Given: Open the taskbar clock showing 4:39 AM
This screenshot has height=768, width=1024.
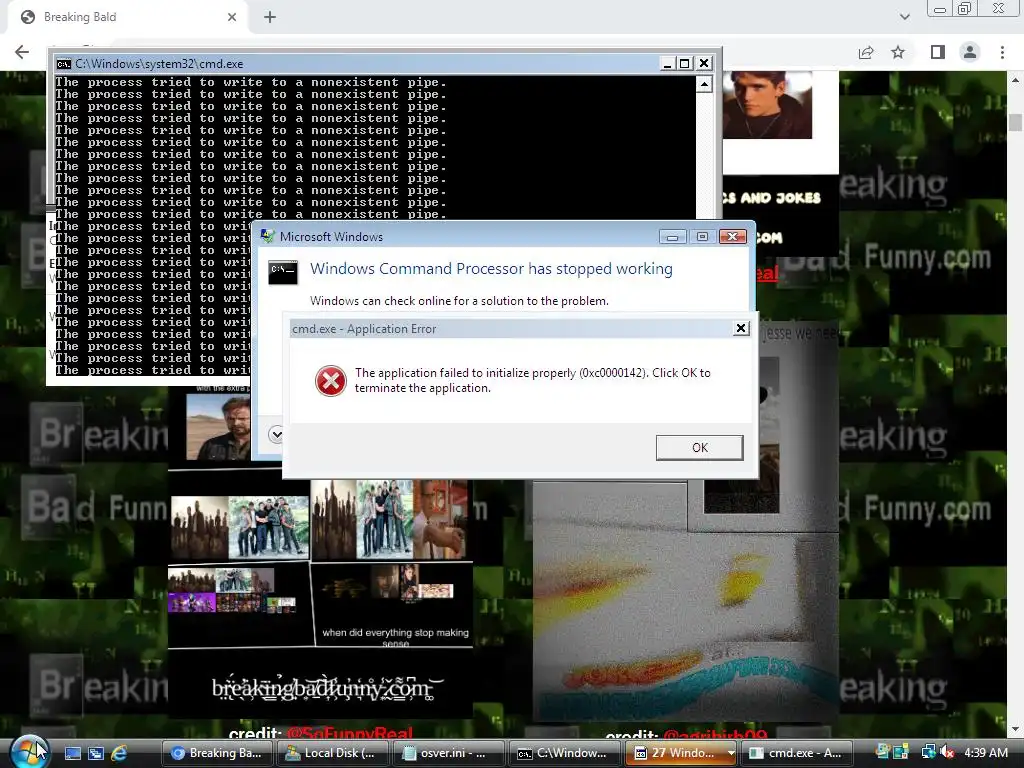Looking at the screenshot, I should click(x=985, y=752).
